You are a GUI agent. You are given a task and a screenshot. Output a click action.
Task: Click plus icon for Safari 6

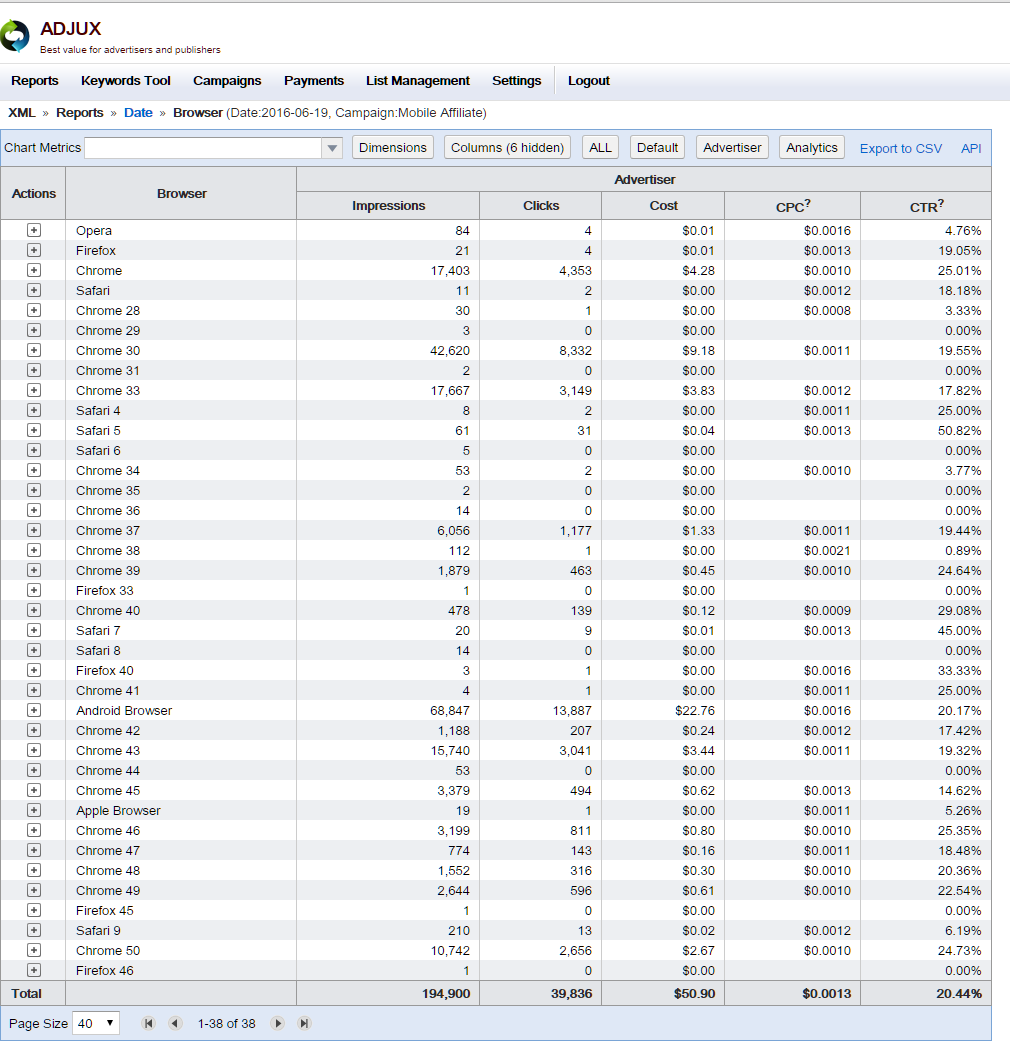pyautogui.click(x=34, y=450)
